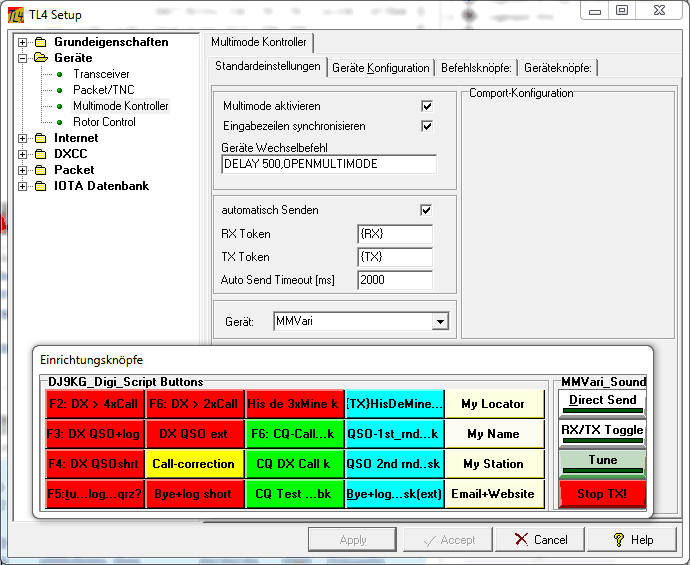Expand the Packet tree node
Image resolution: width=690 pixels, height=565 pixels.
(x=22, y=170)
